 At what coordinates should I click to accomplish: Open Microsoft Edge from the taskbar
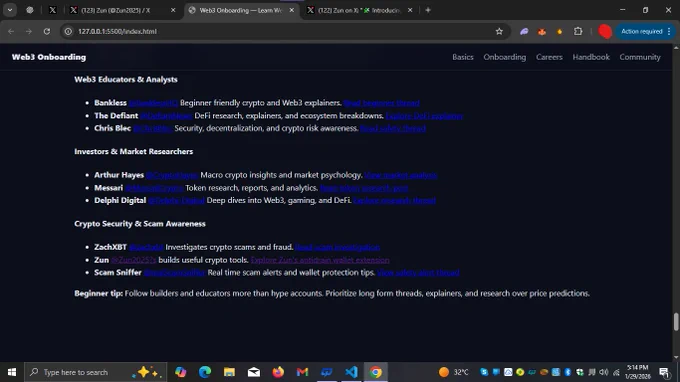point(205,372)
